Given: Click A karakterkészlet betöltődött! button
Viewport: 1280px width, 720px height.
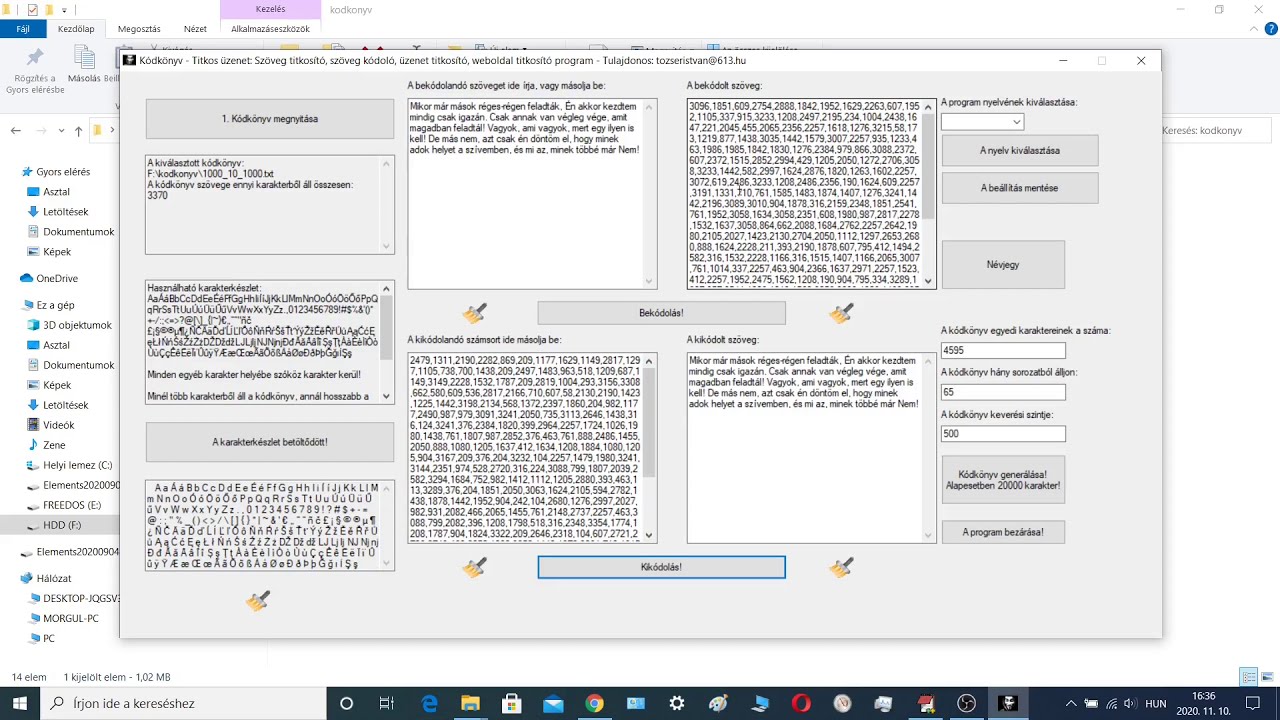Looking at the screenshot, I should point(270,442).
